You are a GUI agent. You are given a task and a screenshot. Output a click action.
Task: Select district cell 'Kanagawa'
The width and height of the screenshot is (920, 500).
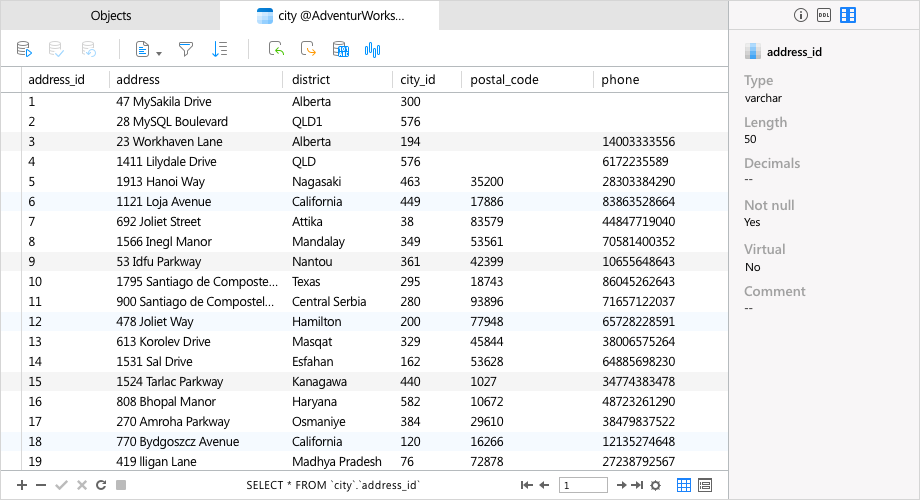click(319, 381)
